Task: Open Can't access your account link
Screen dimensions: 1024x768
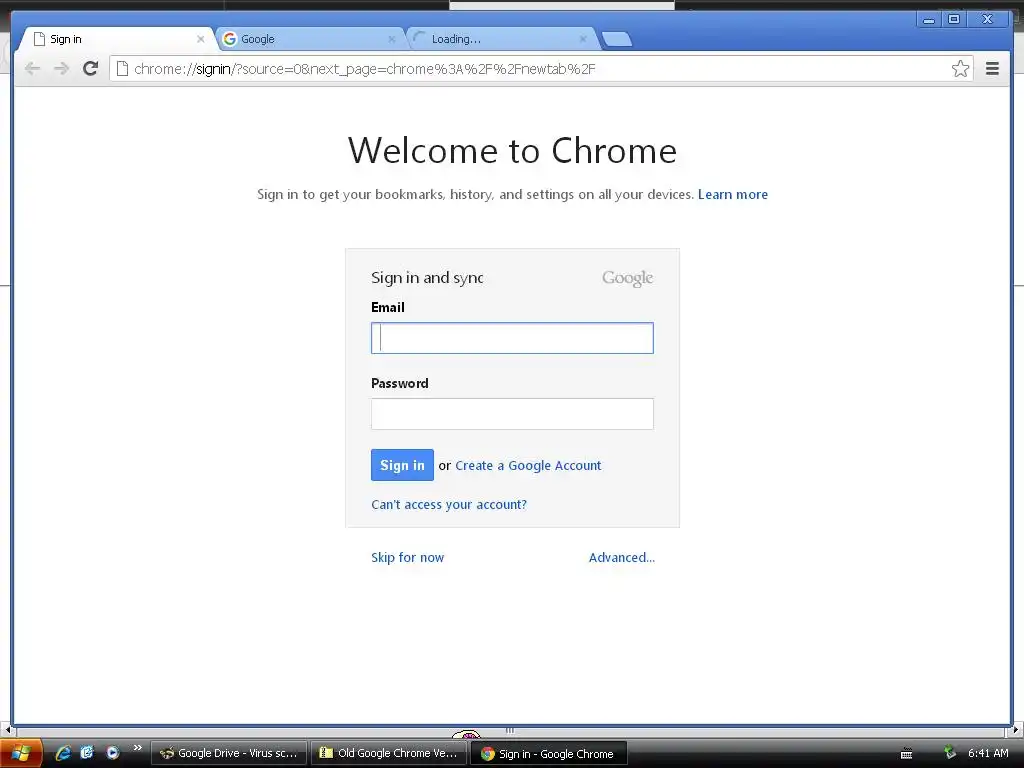Action: pos(449,504)
